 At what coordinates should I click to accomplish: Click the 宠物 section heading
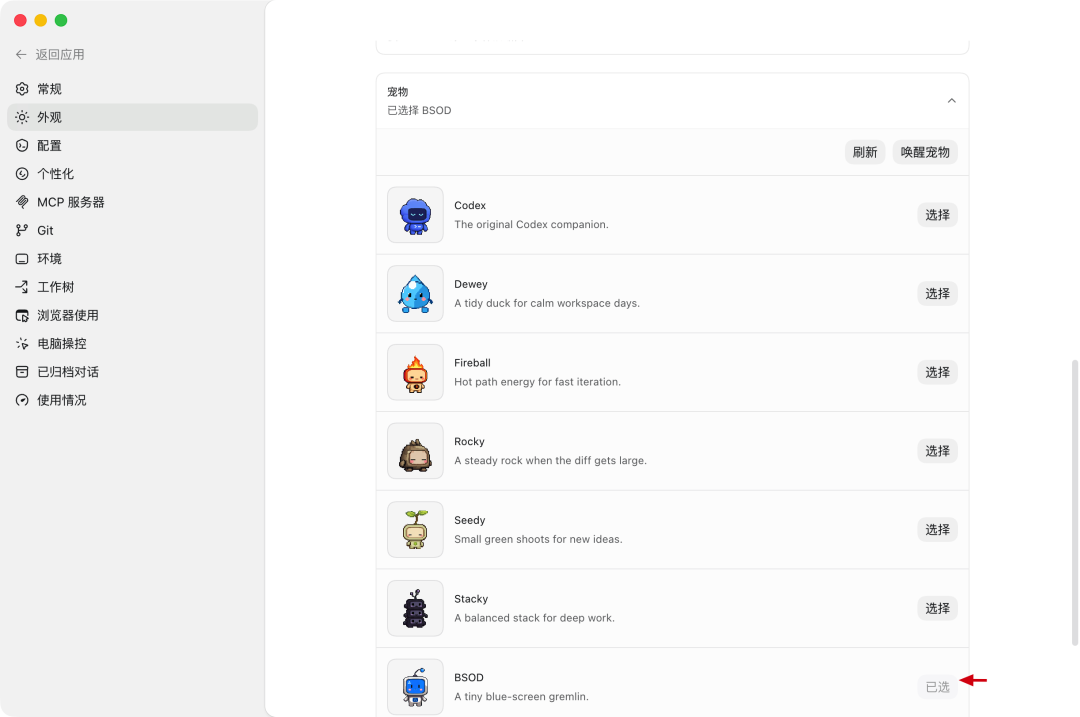397,92
